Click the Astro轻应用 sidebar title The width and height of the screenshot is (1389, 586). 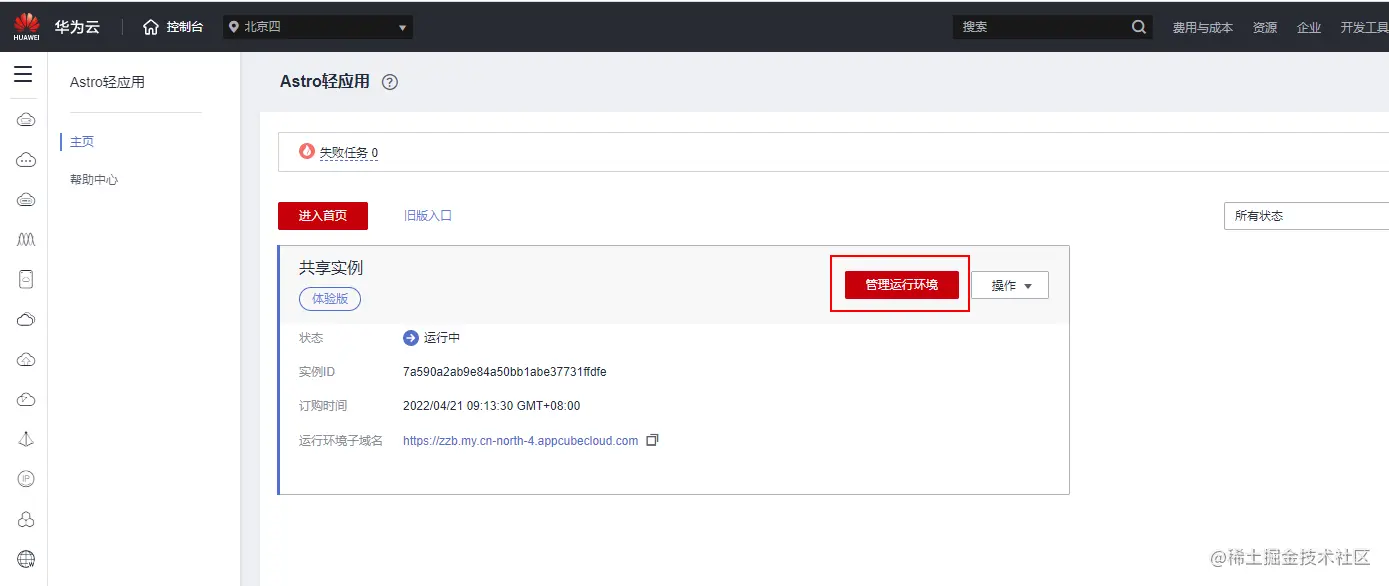point(107,82)
